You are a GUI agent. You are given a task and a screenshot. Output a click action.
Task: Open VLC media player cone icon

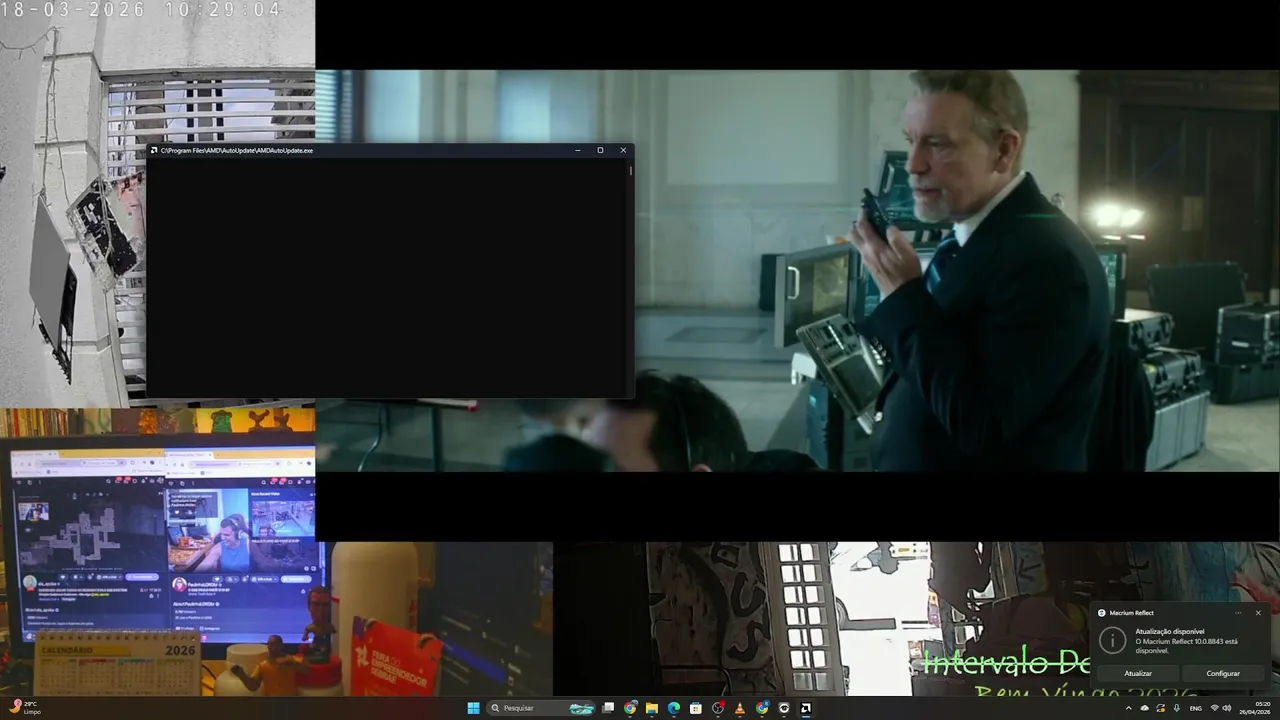(x=740, y=708)
